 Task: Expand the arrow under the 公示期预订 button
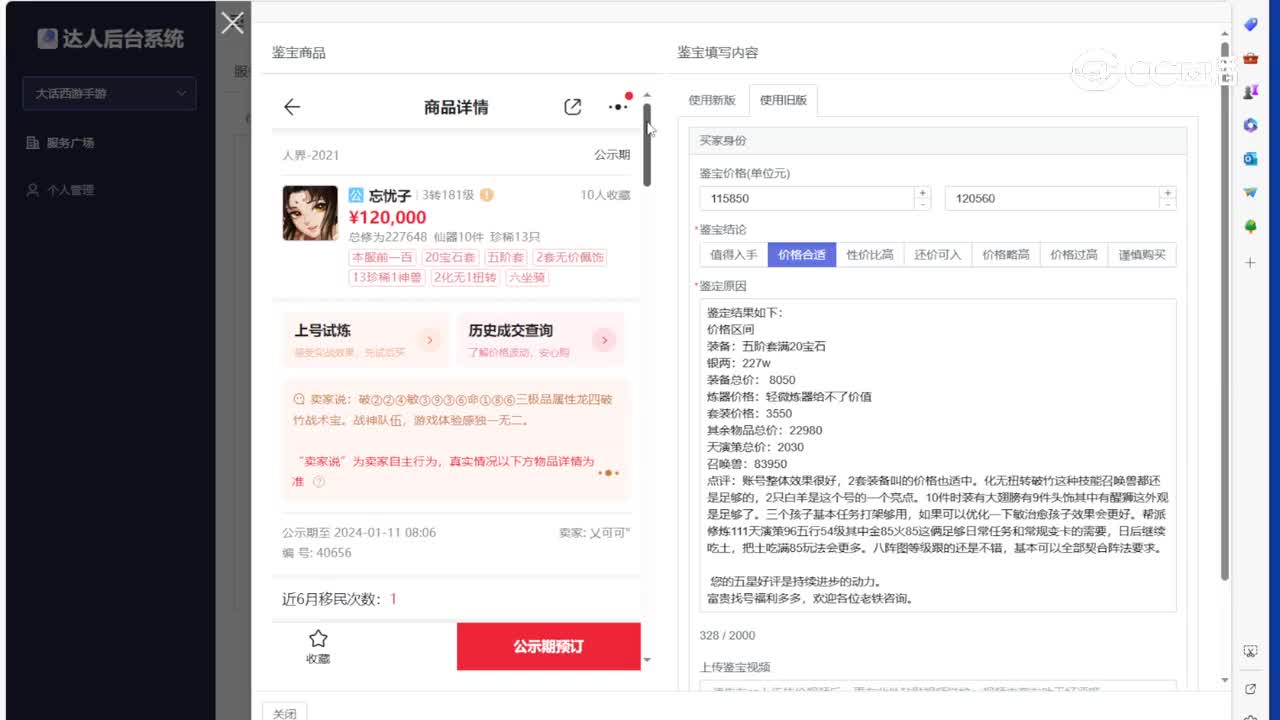pos(647,660)
